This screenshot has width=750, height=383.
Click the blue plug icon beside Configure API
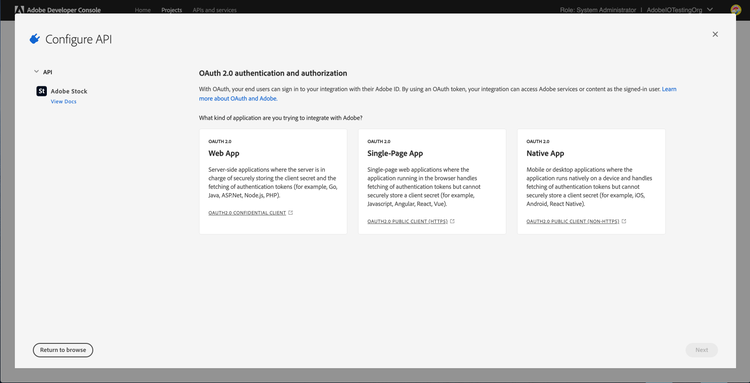click(x=34, y=39)
